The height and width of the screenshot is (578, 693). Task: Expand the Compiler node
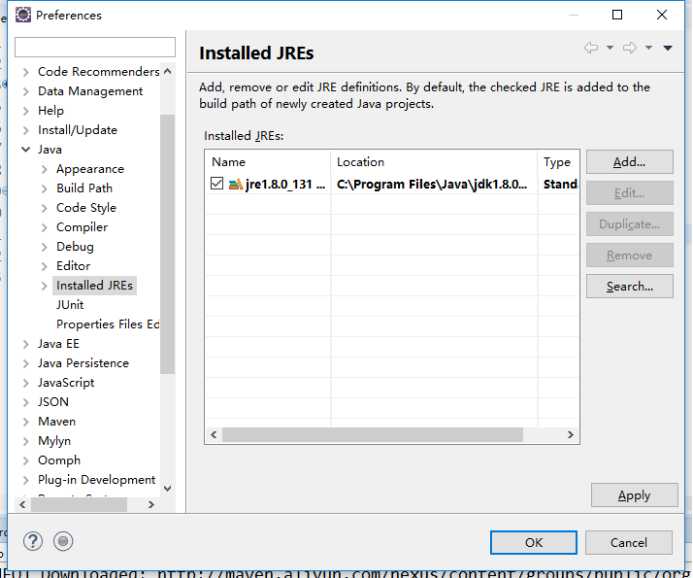[44, 227]
